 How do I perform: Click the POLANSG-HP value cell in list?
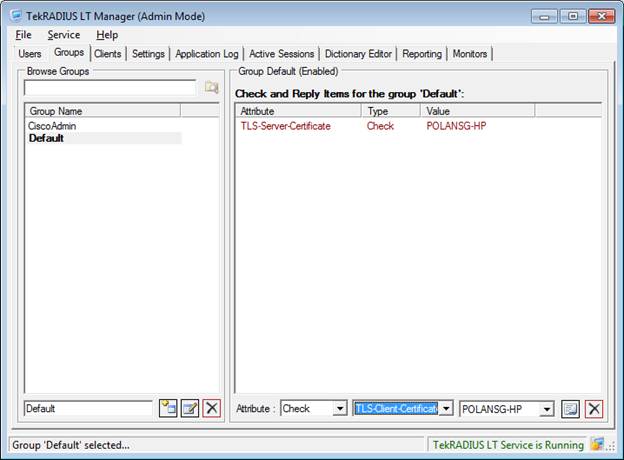tap(456, 126)
